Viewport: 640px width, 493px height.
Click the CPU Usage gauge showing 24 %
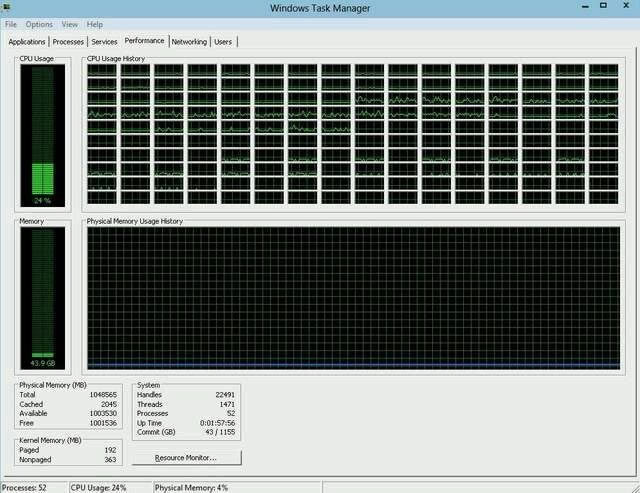point(42,135)
